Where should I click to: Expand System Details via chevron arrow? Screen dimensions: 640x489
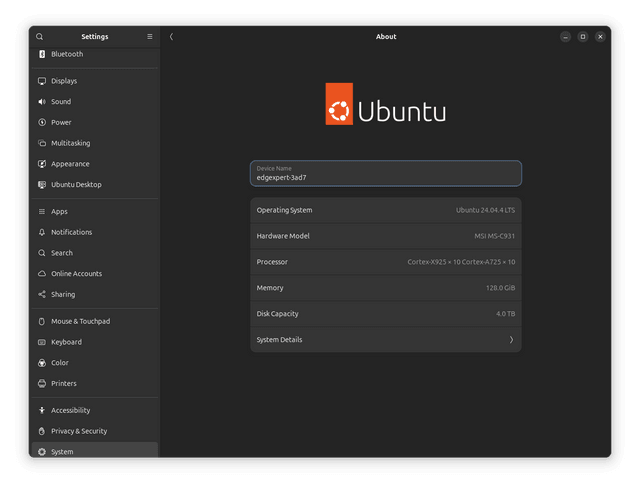pyautogui.click(x=511, y=340)
